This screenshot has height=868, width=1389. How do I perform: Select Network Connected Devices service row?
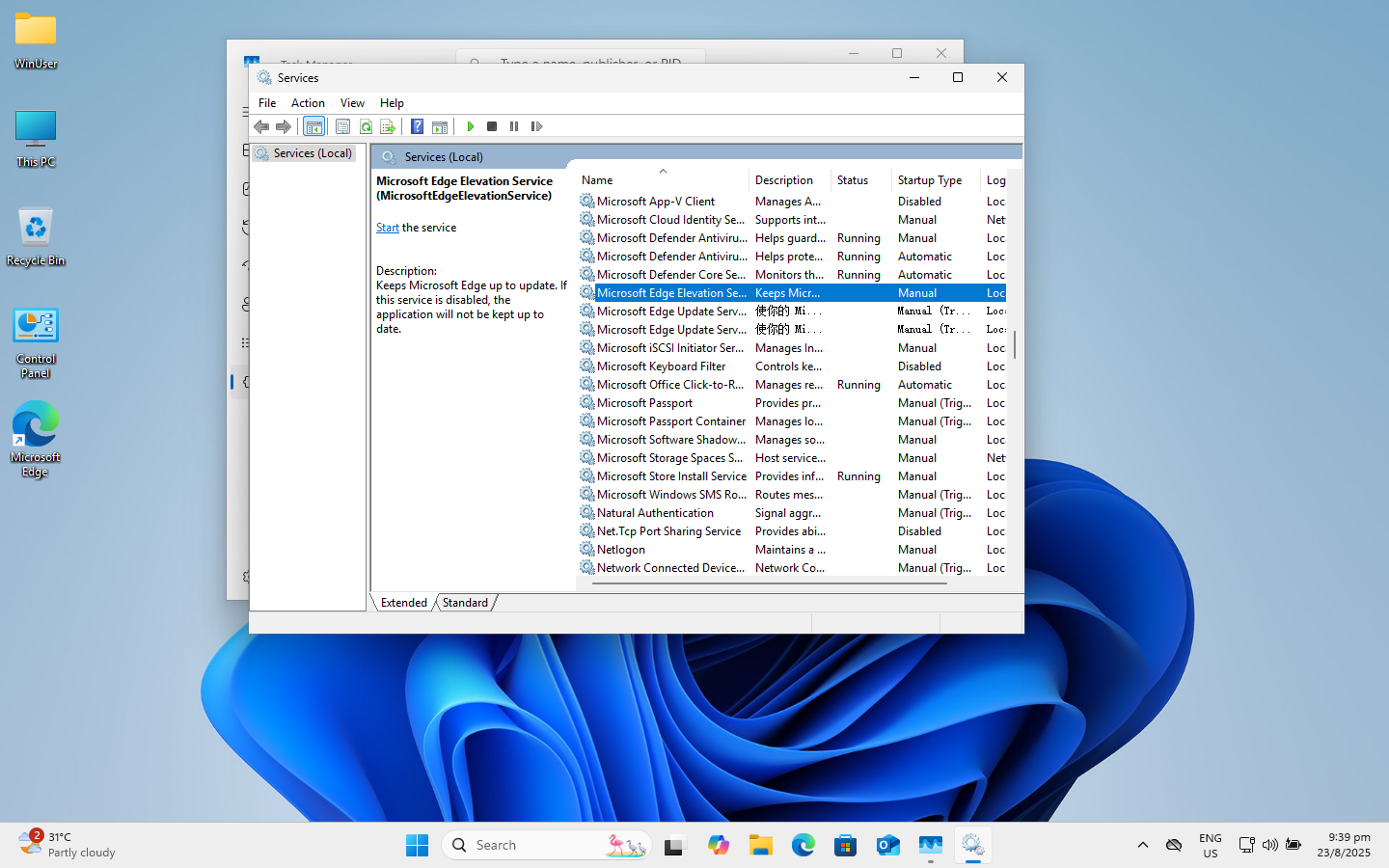pos(792,568)
